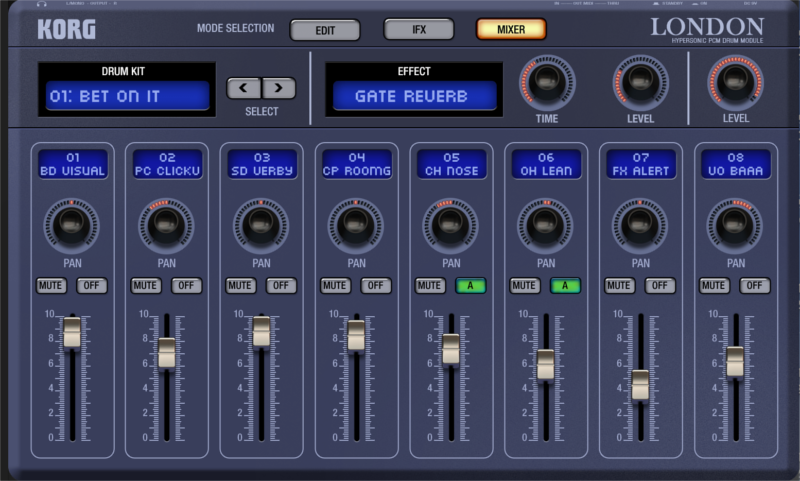The width and height of the screenshot is (800, 481).
Task: Toggle green A button on OH LEAN
Action: point(565,286)
